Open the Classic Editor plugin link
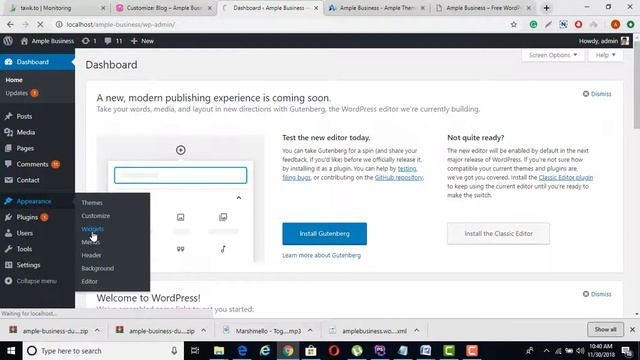The image size is (640, 360). point(566,178)
